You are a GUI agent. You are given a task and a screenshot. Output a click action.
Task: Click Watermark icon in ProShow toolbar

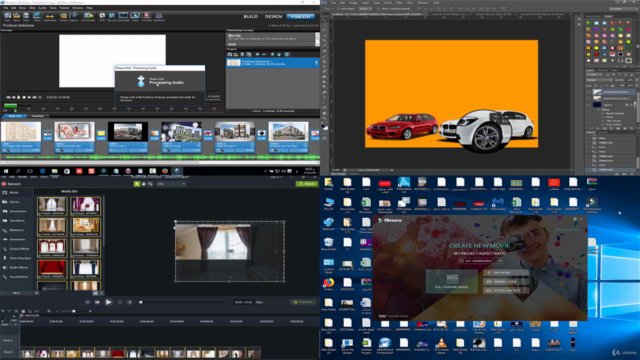click(x=50, y=16)
